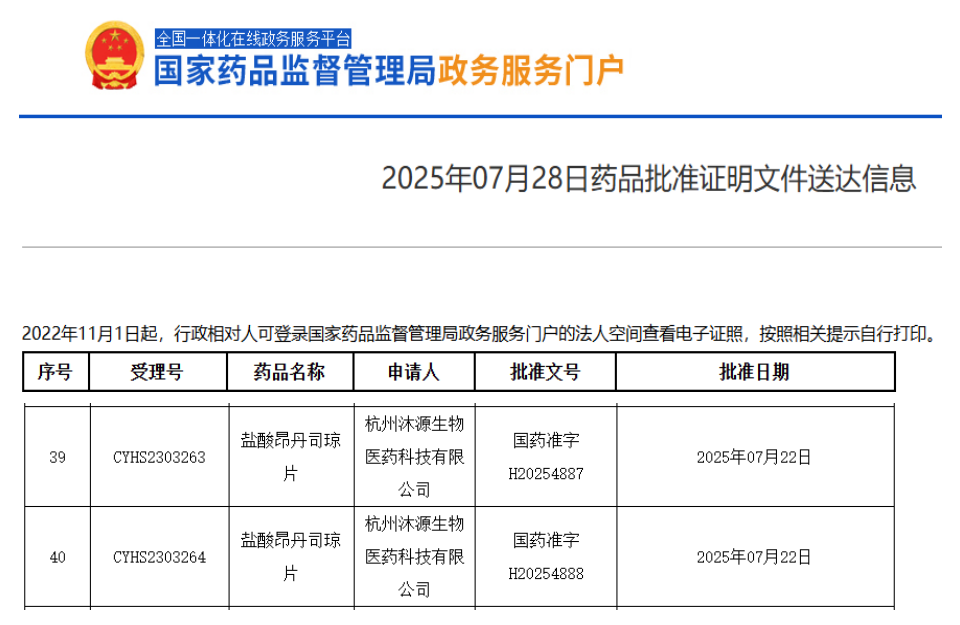Select the page title 2025年07月28日药品批准证明文件送达信息
960x625 pixels.
(x=648, y=179)
